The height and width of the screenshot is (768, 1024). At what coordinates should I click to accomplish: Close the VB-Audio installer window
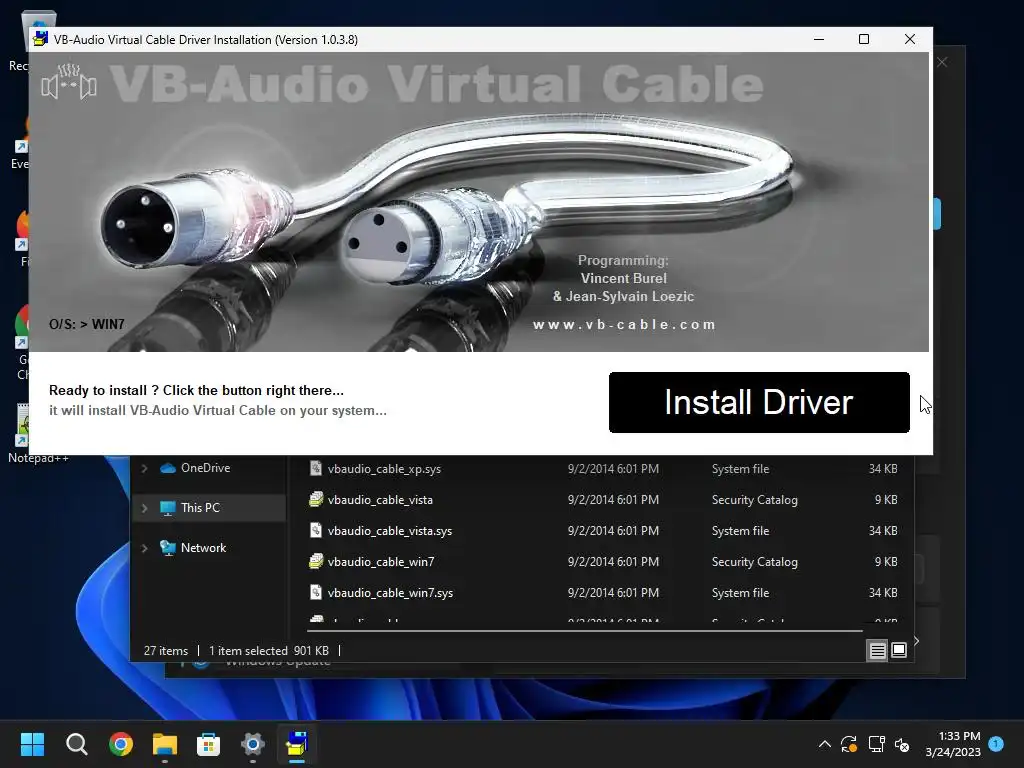click(x=910, y=39)
